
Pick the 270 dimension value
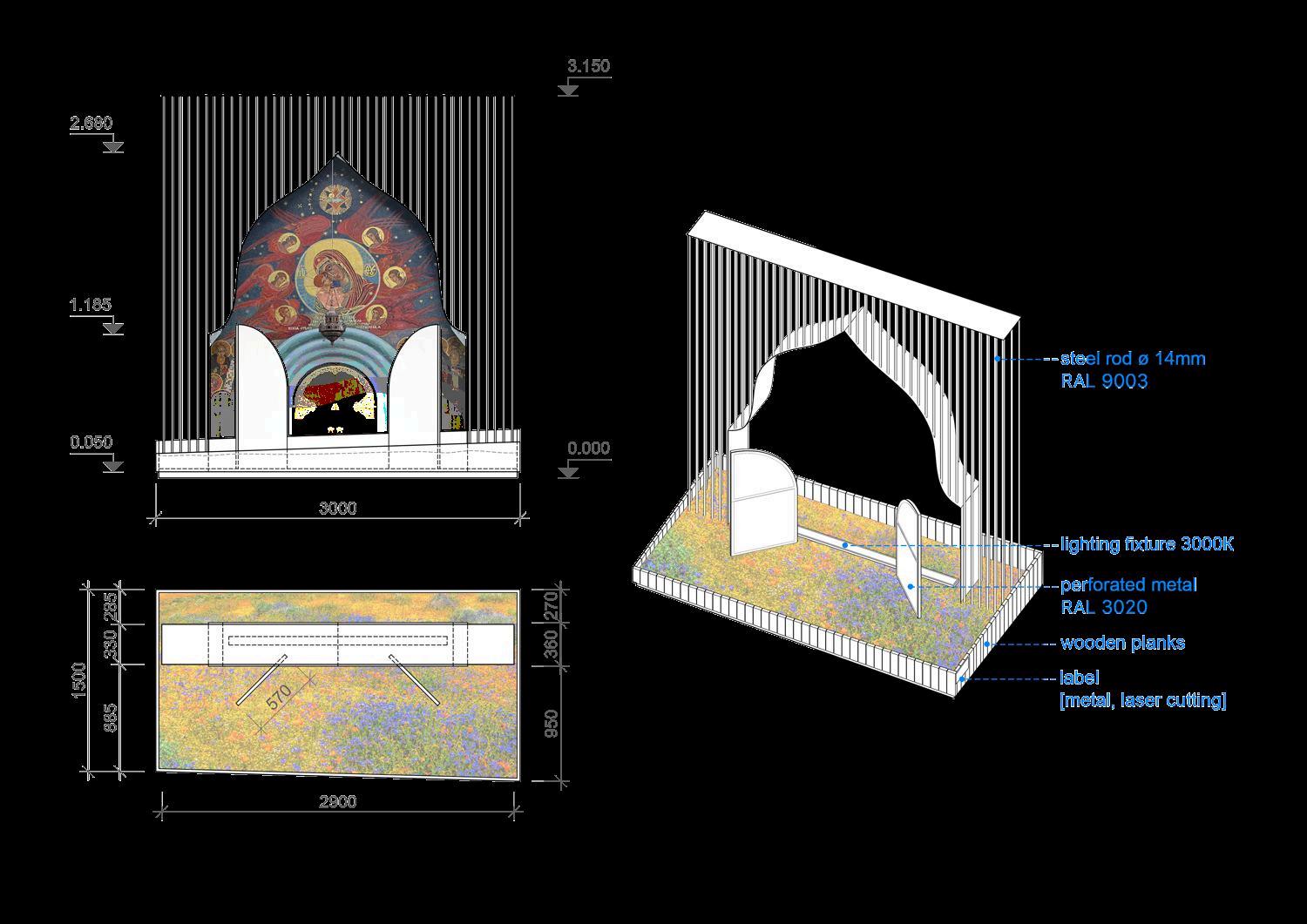coord(552,606)
